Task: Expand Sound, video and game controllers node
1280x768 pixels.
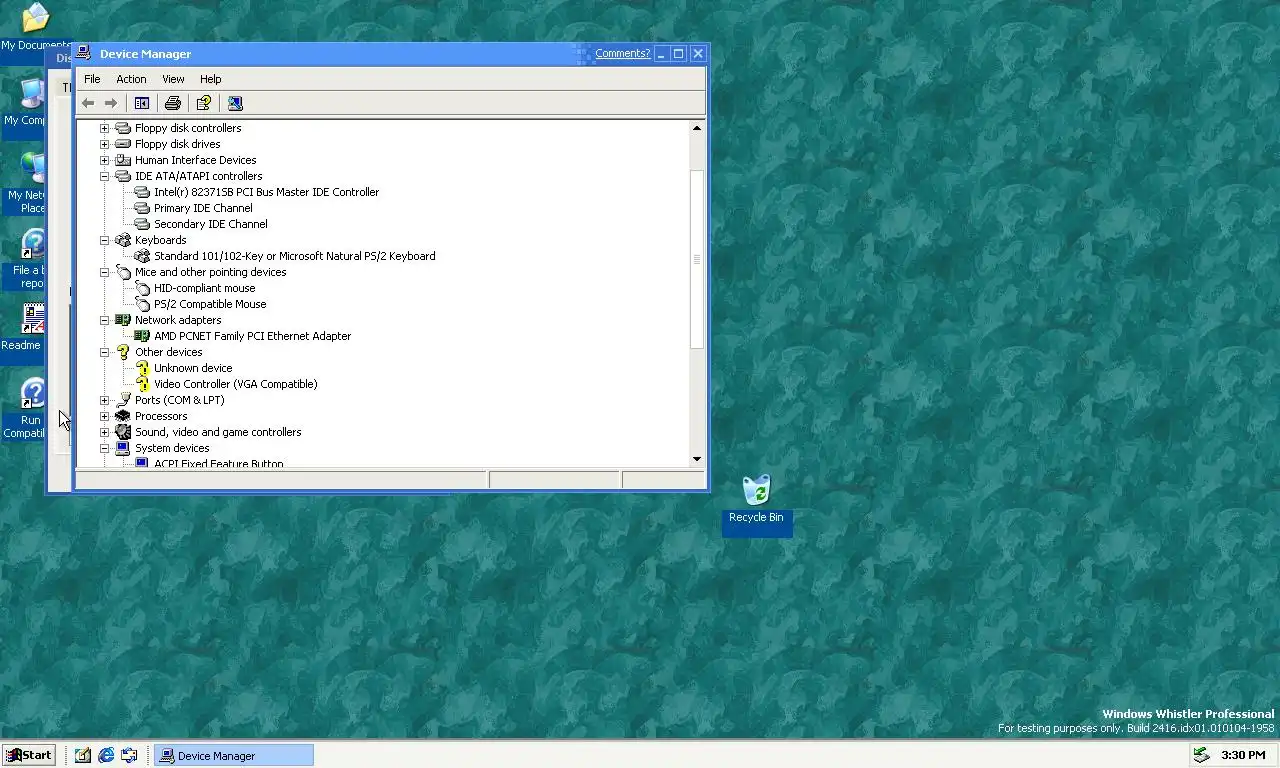Action: (x=104, y=432)
